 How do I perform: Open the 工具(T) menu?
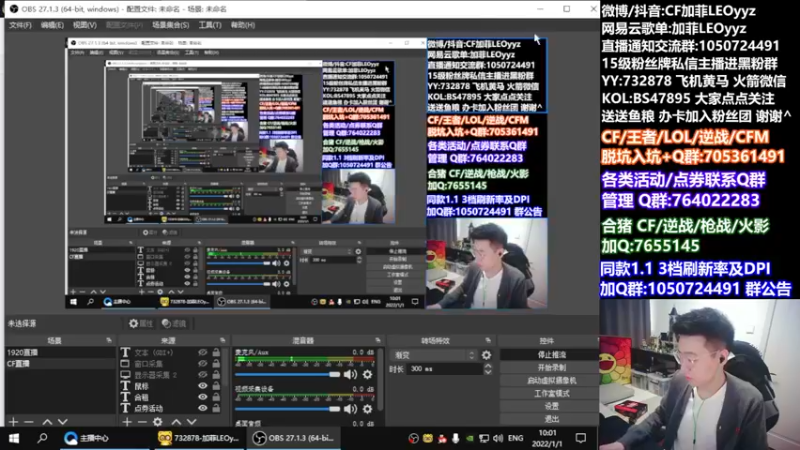(210, 24)
